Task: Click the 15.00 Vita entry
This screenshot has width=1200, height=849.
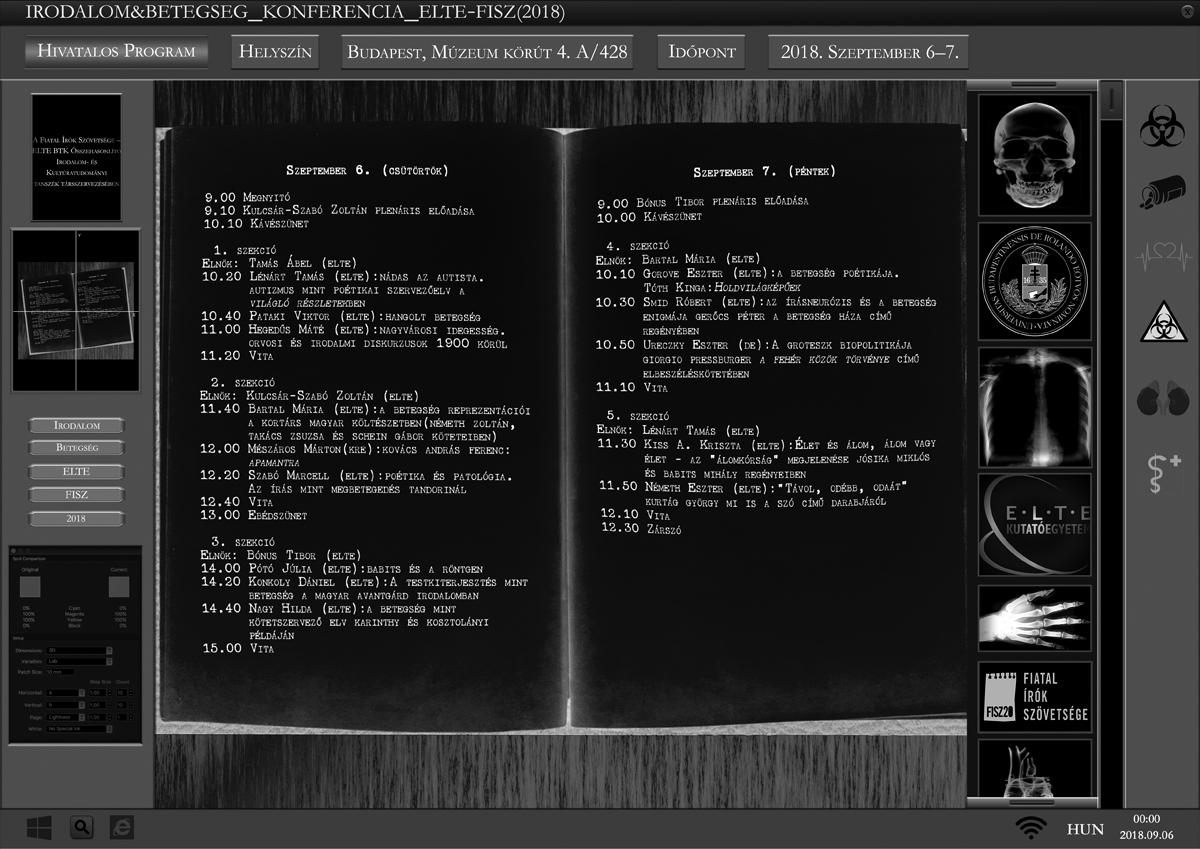Action: tap(237, 648)
